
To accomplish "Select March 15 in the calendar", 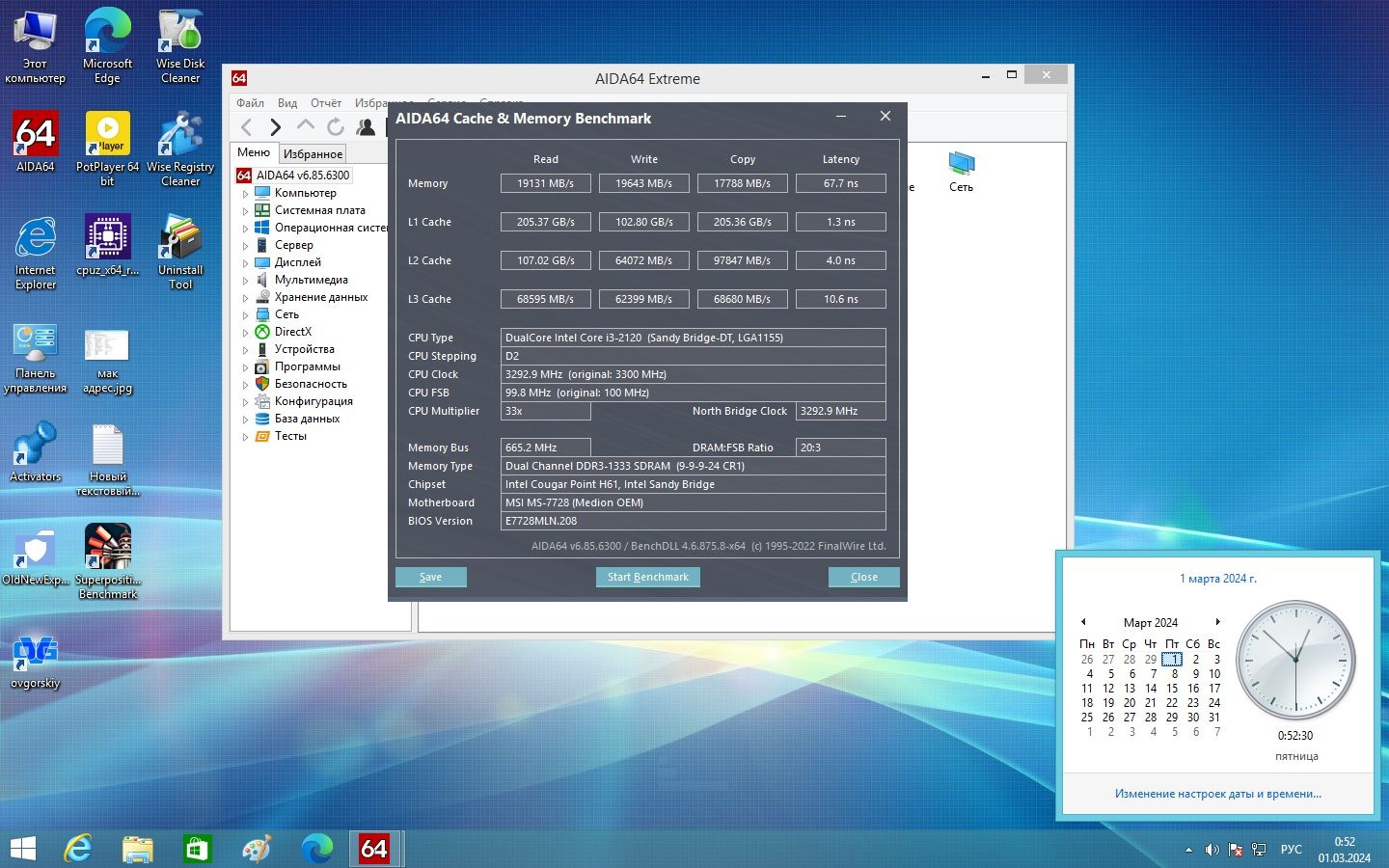I will [x=1172, y=689].
